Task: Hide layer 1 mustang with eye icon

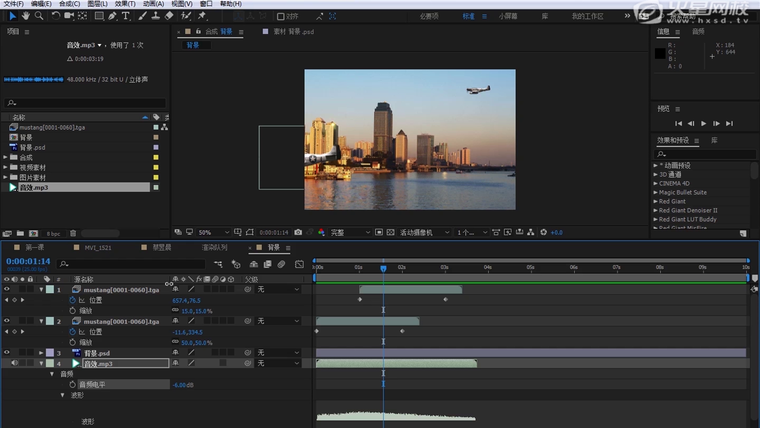Action: point(7,289)
